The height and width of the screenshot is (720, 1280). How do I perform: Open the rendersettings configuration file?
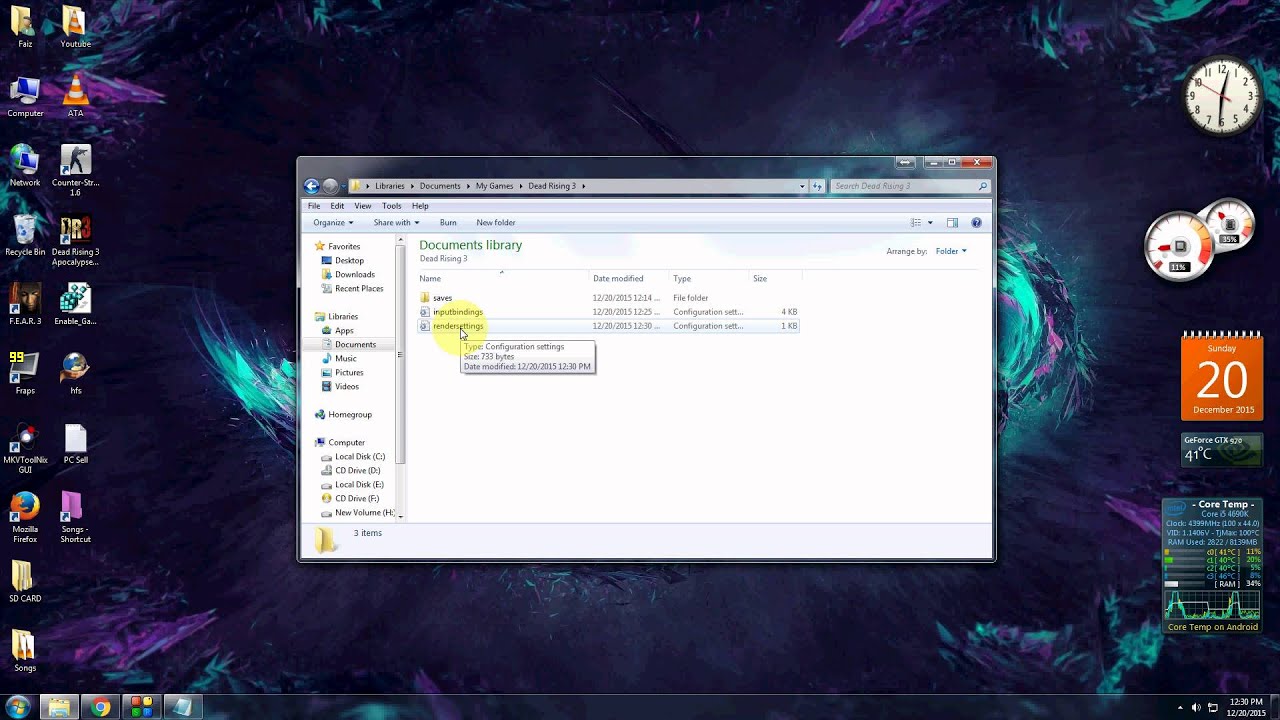pyautogui.click(x=458, y=326)
